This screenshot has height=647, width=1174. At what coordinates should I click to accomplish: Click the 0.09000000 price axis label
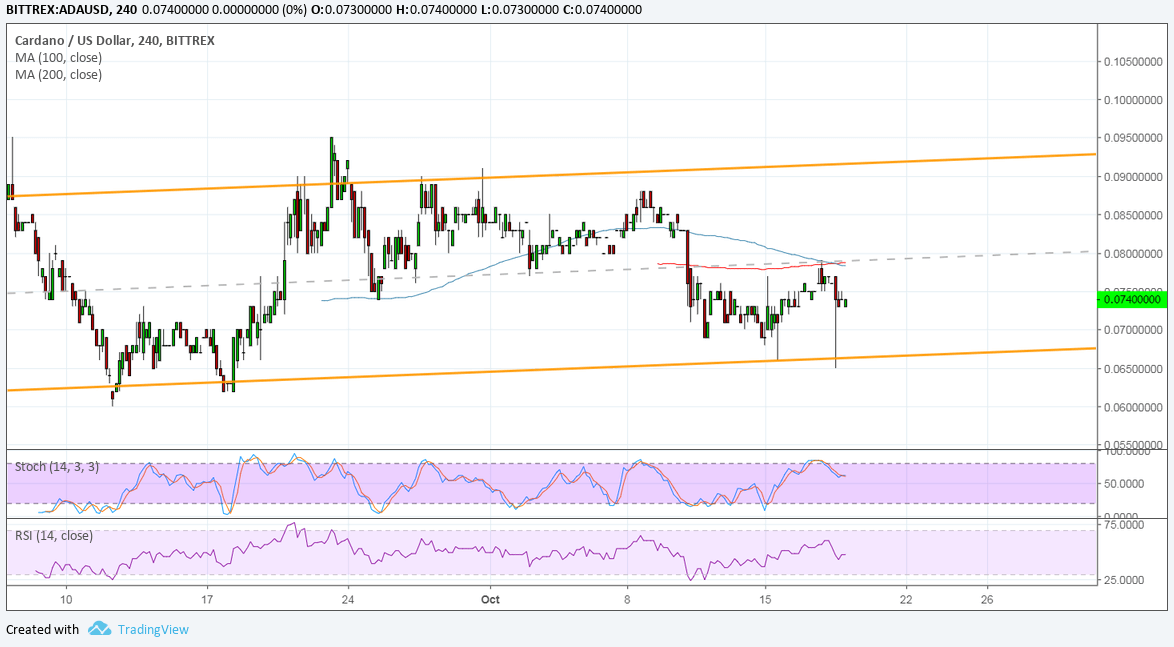[x=1133, y=177]
